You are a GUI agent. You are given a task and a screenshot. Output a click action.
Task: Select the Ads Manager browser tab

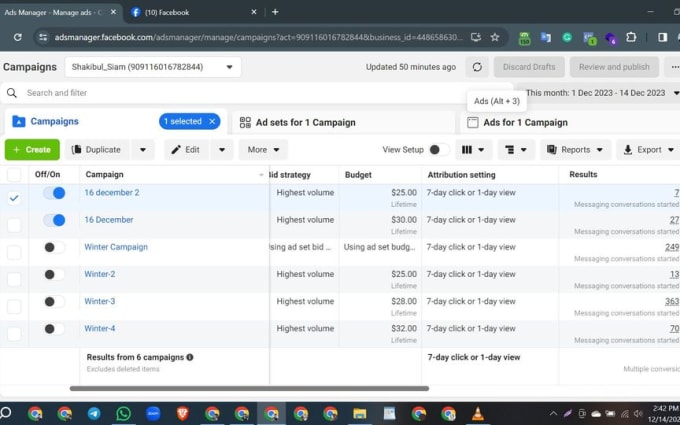click(x=60, y=12)
